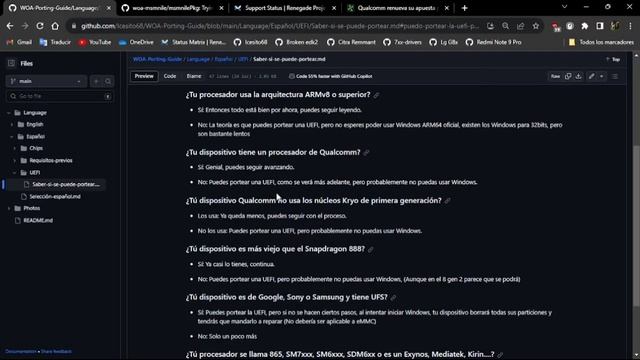
Task: Open Redmi Note 9 Pro bookmark
Action: coord(493,42)
